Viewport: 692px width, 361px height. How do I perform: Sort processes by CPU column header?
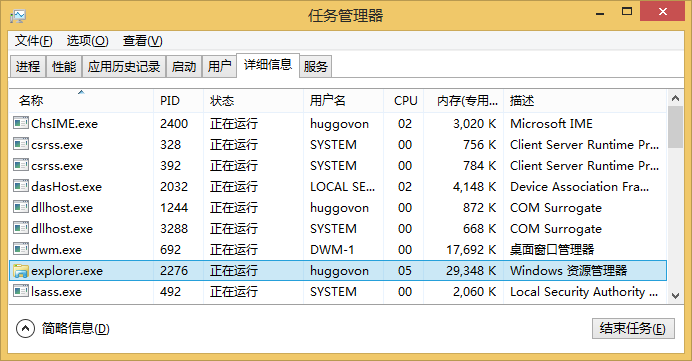pos(404,101)
